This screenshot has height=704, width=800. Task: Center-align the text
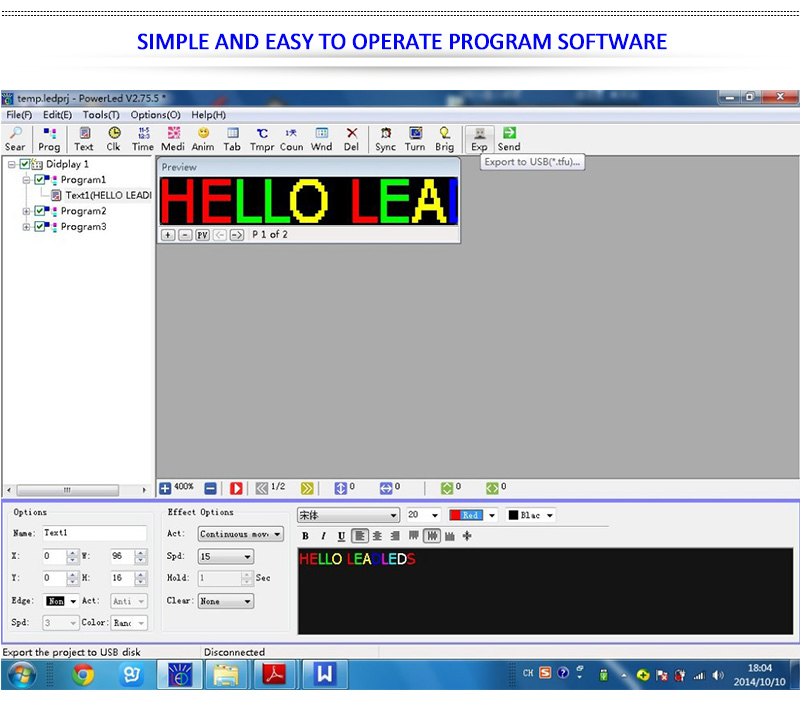coord(377,536)
